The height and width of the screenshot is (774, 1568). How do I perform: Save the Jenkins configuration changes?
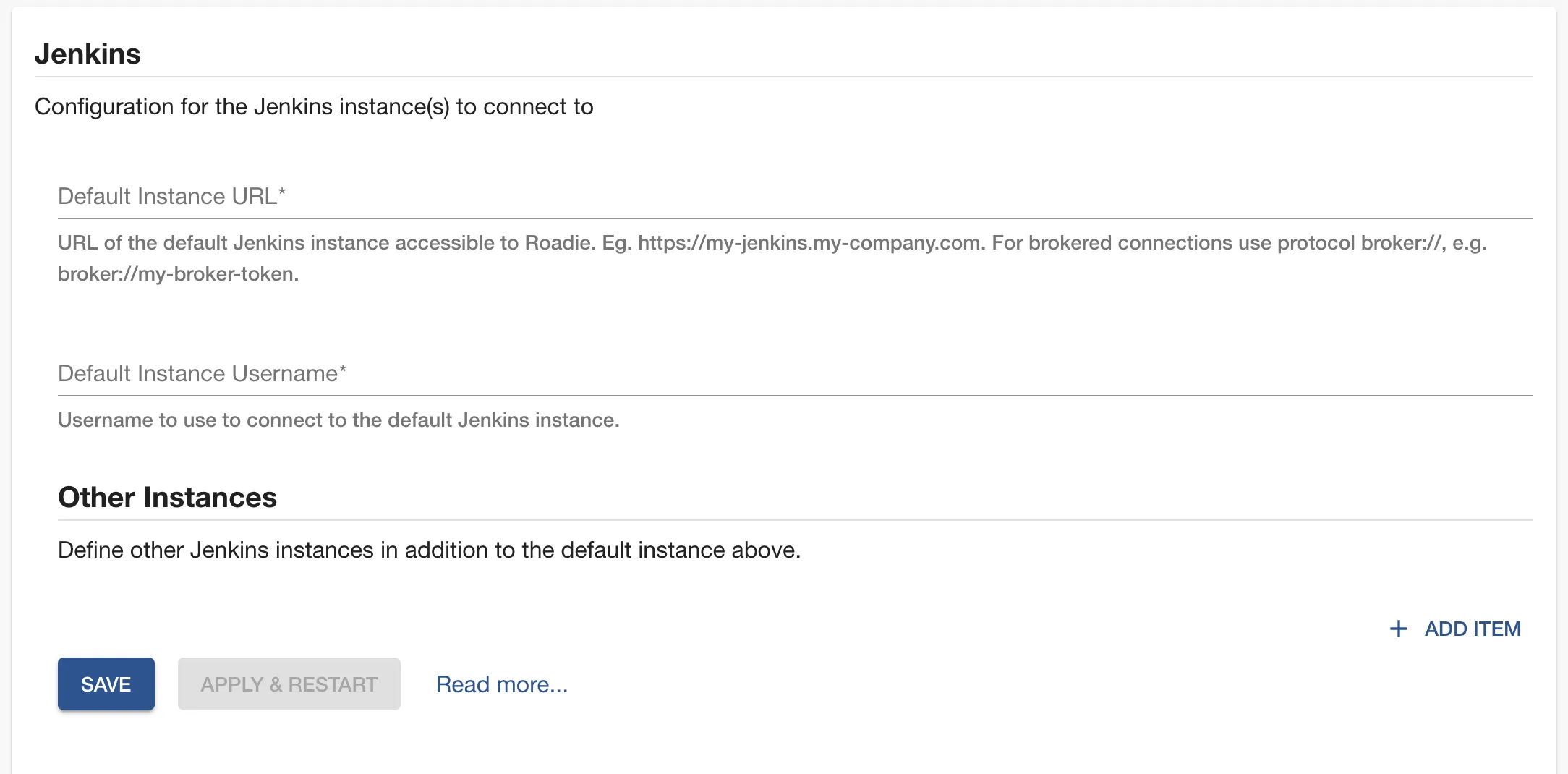tap(106, 684)
